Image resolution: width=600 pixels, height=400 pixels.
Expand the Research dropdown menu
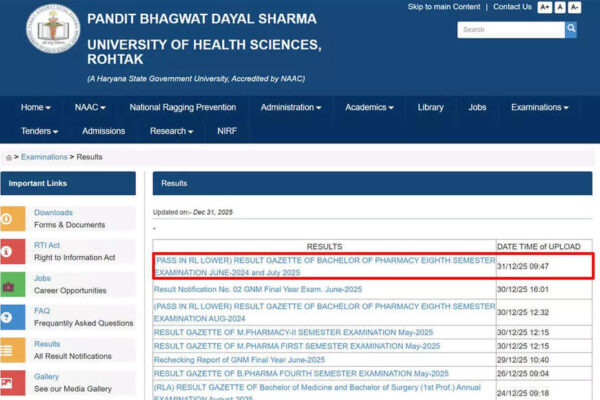(171, 131)
